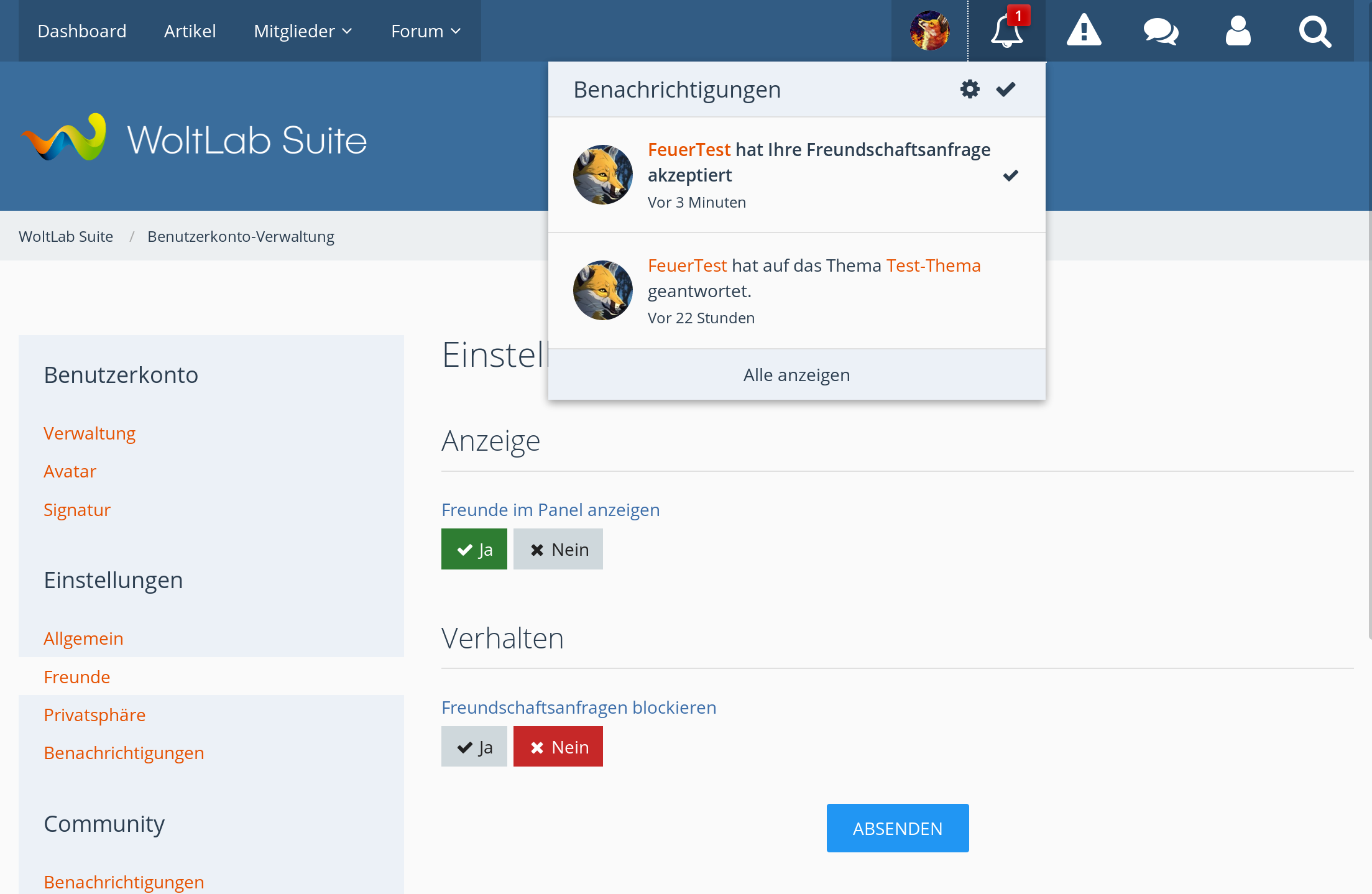Mark all notifications as read checkmark
This screenshot has width=1372, height=894.
point(1006,90)
